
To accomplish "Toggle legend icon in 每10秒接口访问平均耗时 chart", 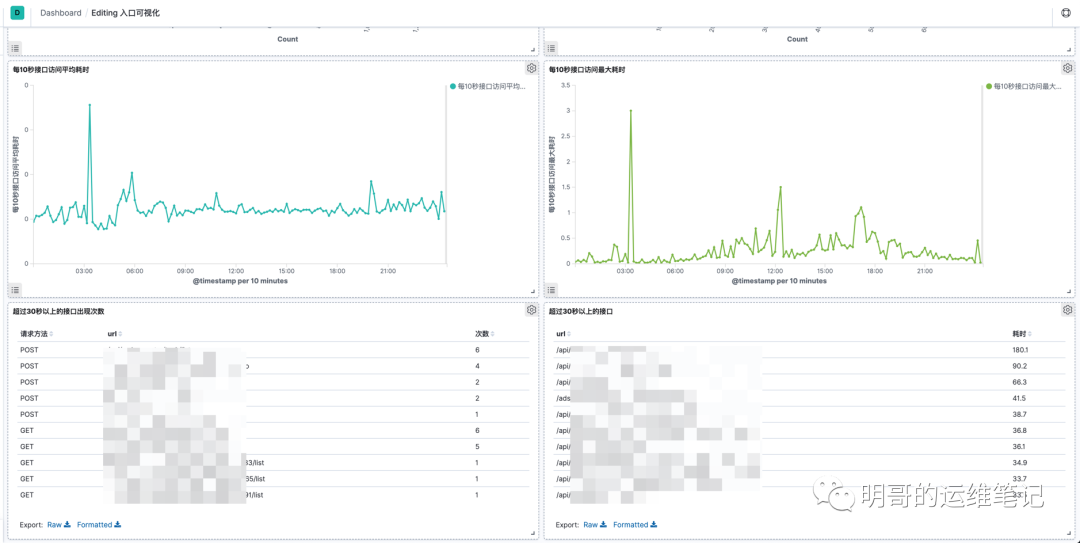I will click(x=15, y=289).
